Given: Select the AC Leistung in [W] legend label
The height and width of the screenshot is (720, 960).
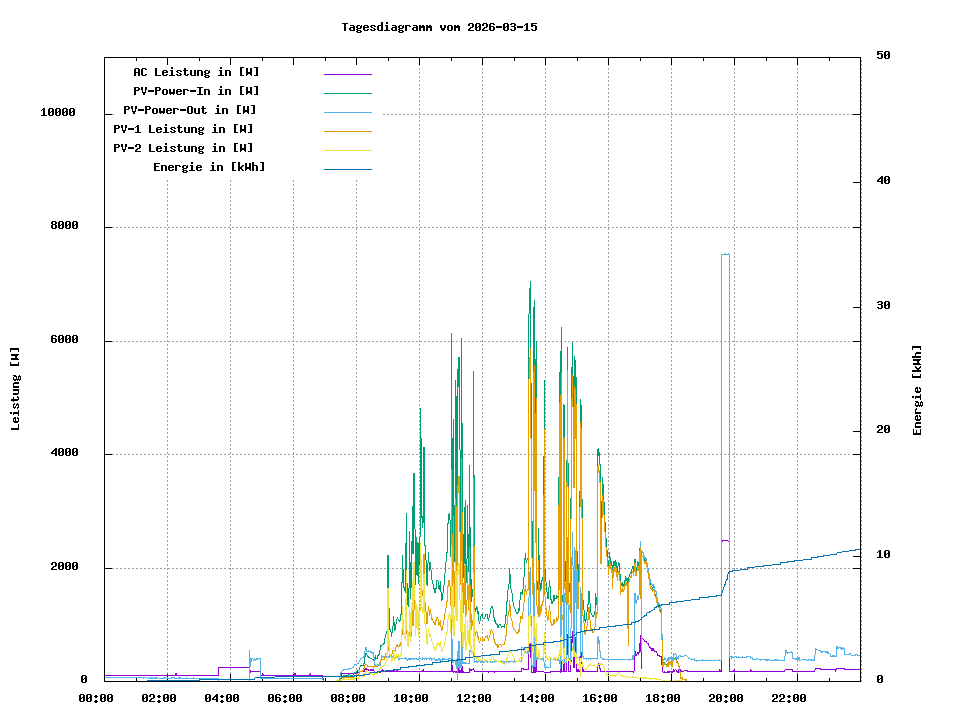Looking at the screenshot, I should (196, 72).
